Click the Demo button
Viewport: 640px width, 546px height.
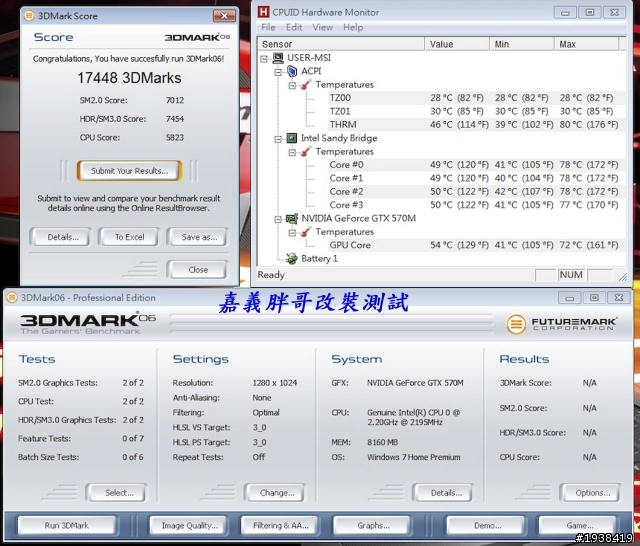click(x=487, y=526)
